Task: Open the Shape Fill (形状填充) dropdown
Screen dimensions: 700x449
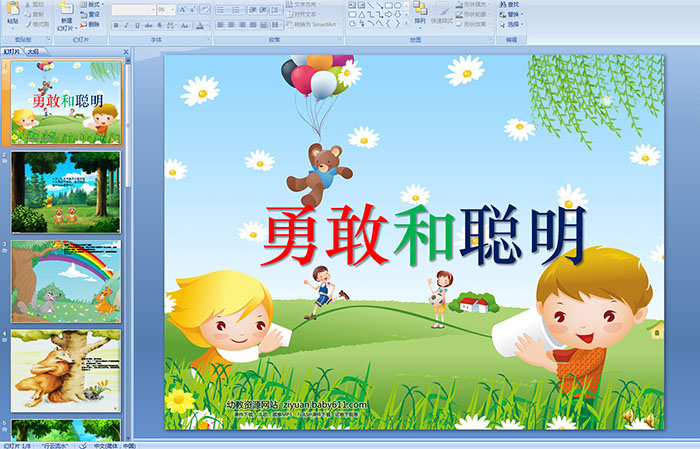Action: [x=476, y=4]
